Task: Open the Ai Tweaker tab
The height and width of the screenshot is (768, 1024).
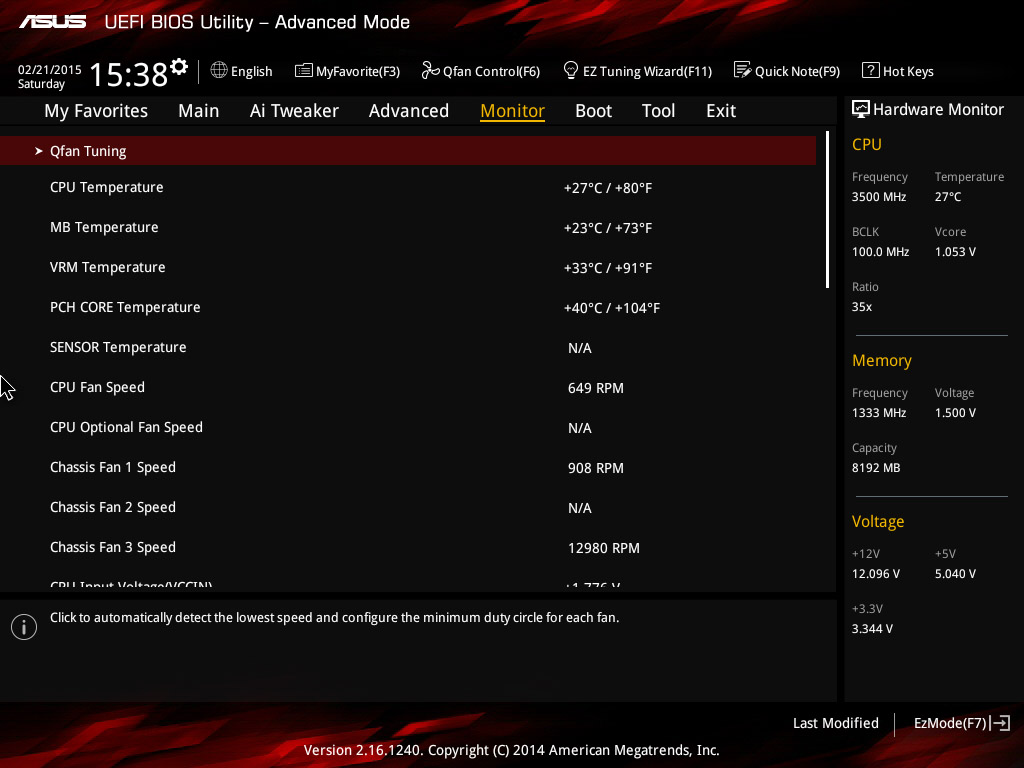Action: click(294, 111)
